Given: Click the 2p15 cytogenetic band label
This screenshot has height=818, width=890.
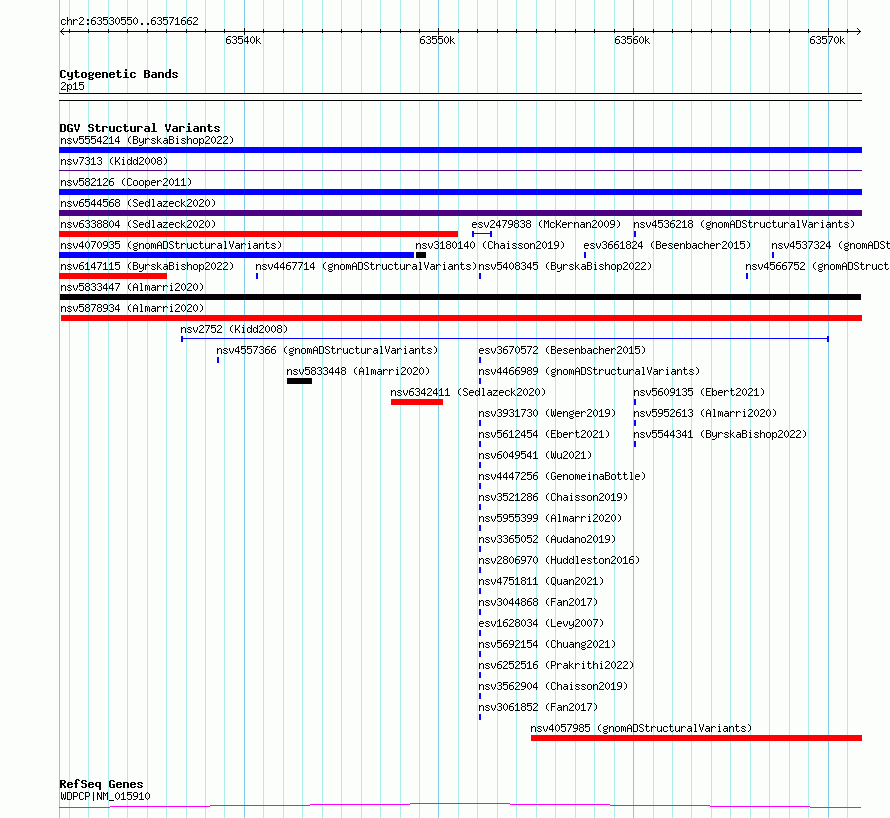Looking at the screenshot, I should [72, 86].
